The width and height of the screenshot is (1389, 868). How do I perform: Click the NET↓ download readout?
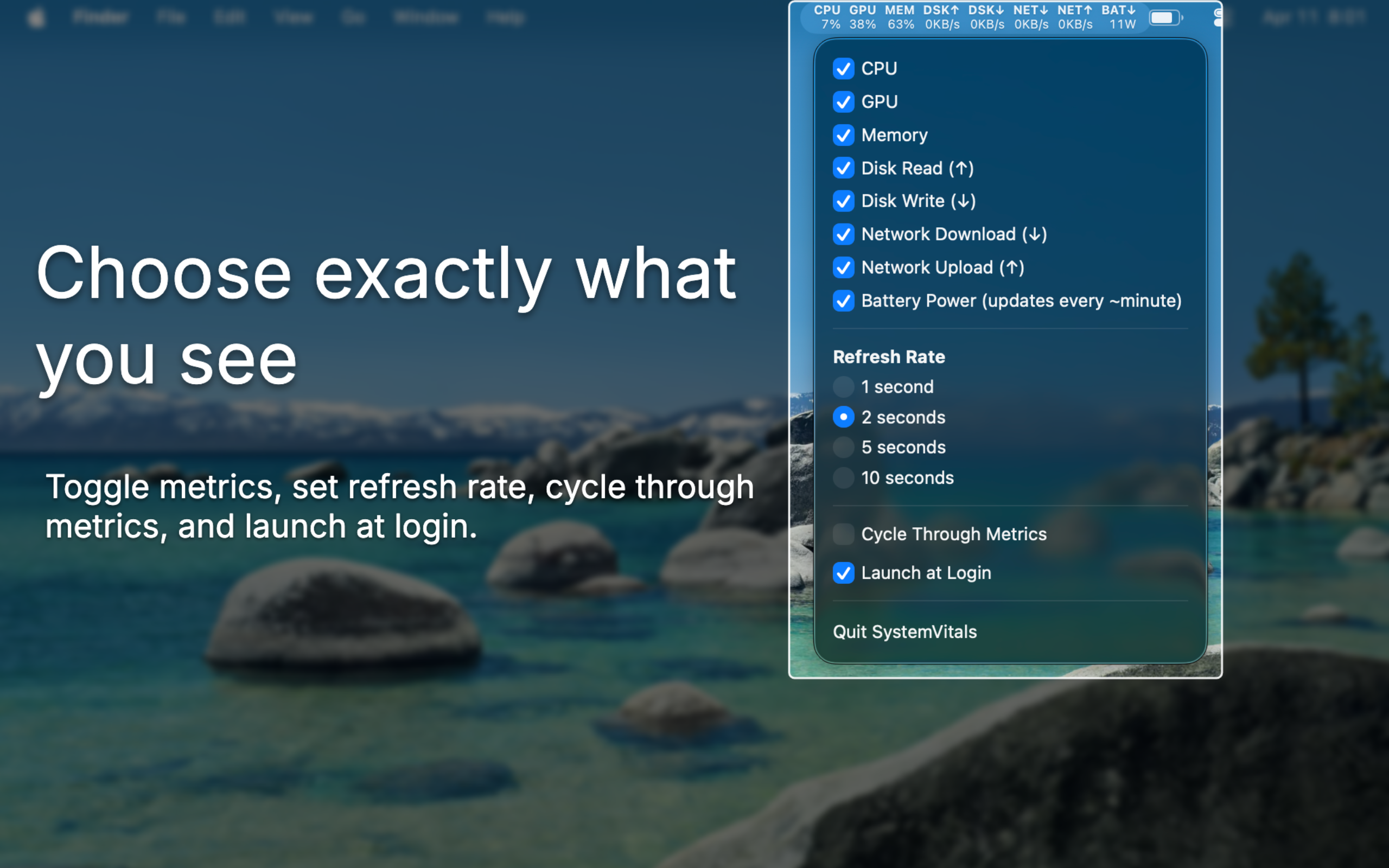[x=1031, y=17]
